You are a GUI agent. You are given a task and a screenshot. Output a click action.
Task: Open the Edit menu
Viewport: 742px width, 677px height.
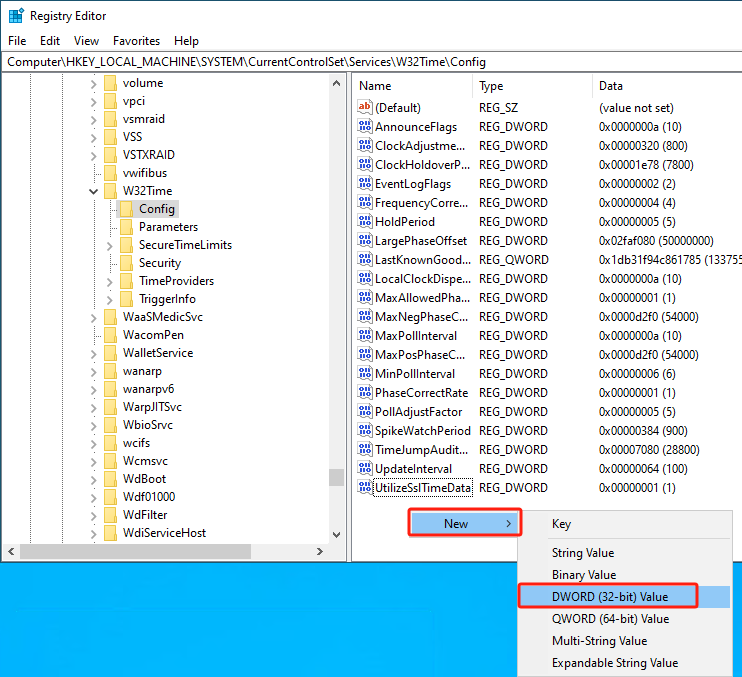click(x=50, y=41)
